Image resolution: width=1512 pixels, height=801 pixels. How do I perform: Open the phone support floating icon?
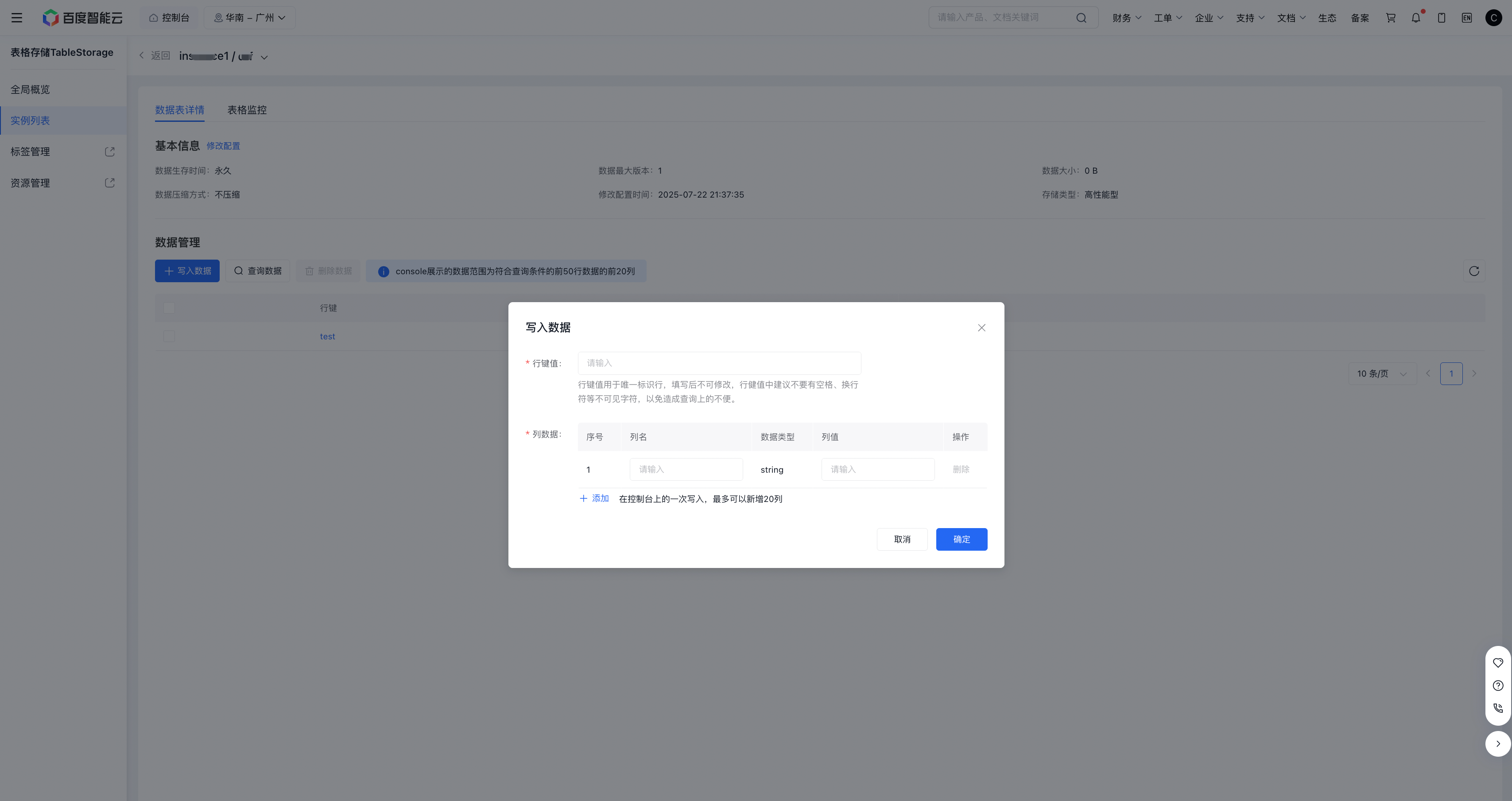[x=1498, y=708]
